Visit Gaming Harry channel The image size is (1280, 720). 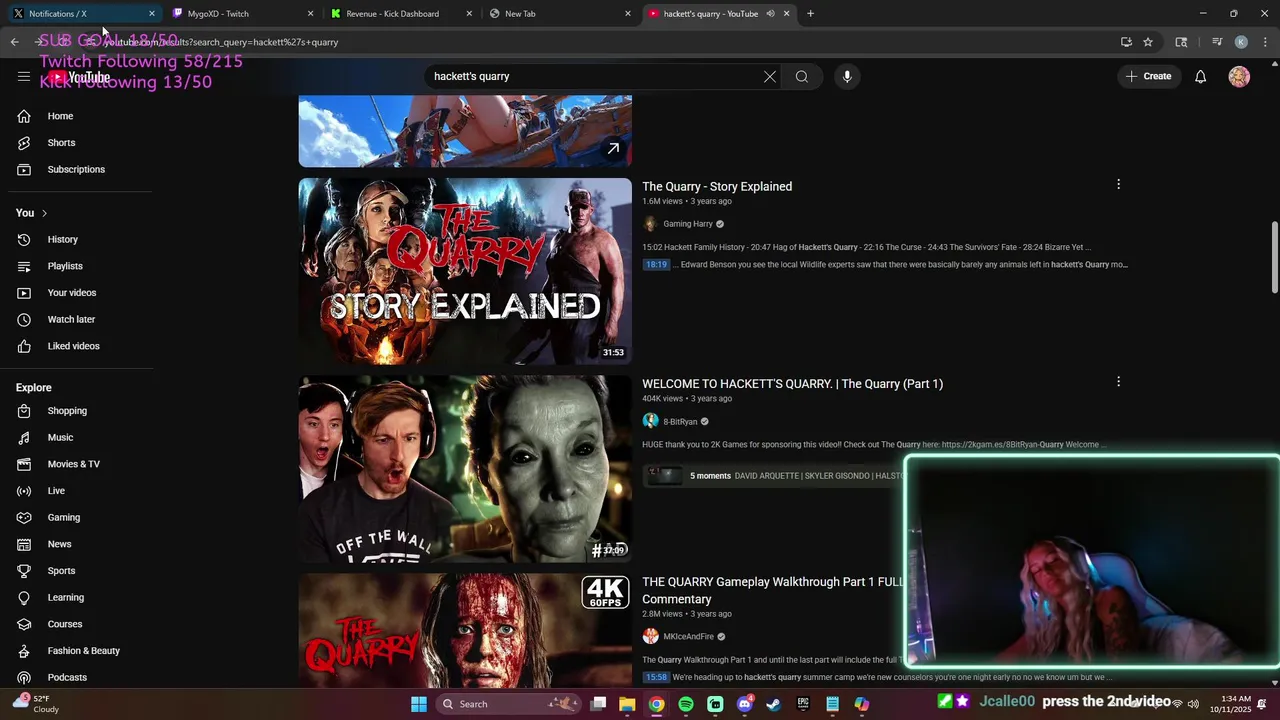tap(688, 224)
